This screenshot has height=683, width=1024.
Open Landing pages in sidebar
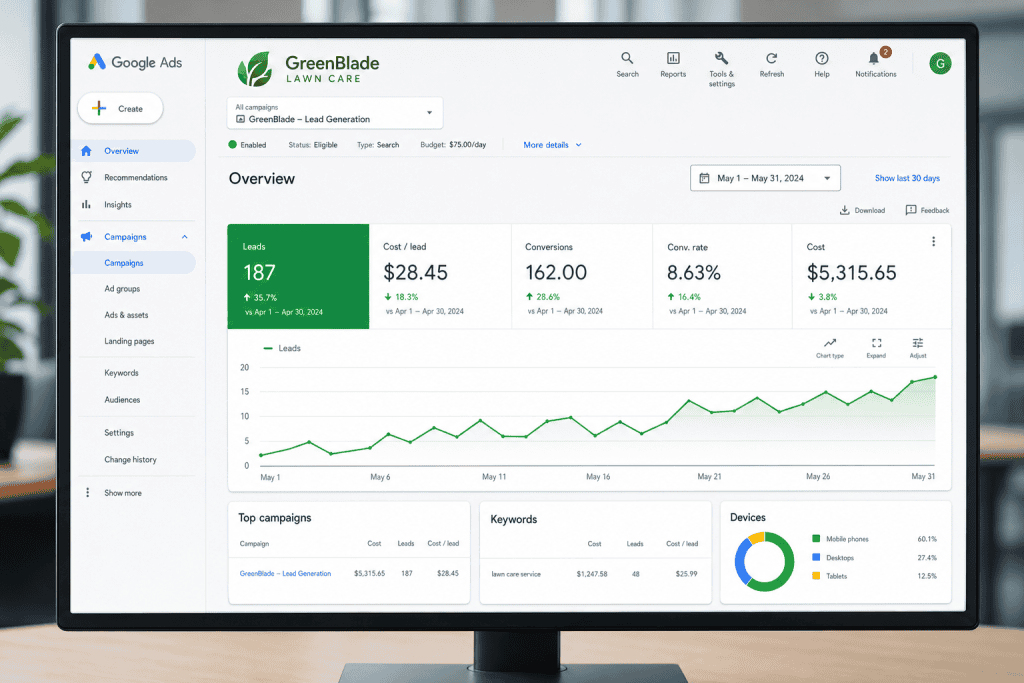129,341
